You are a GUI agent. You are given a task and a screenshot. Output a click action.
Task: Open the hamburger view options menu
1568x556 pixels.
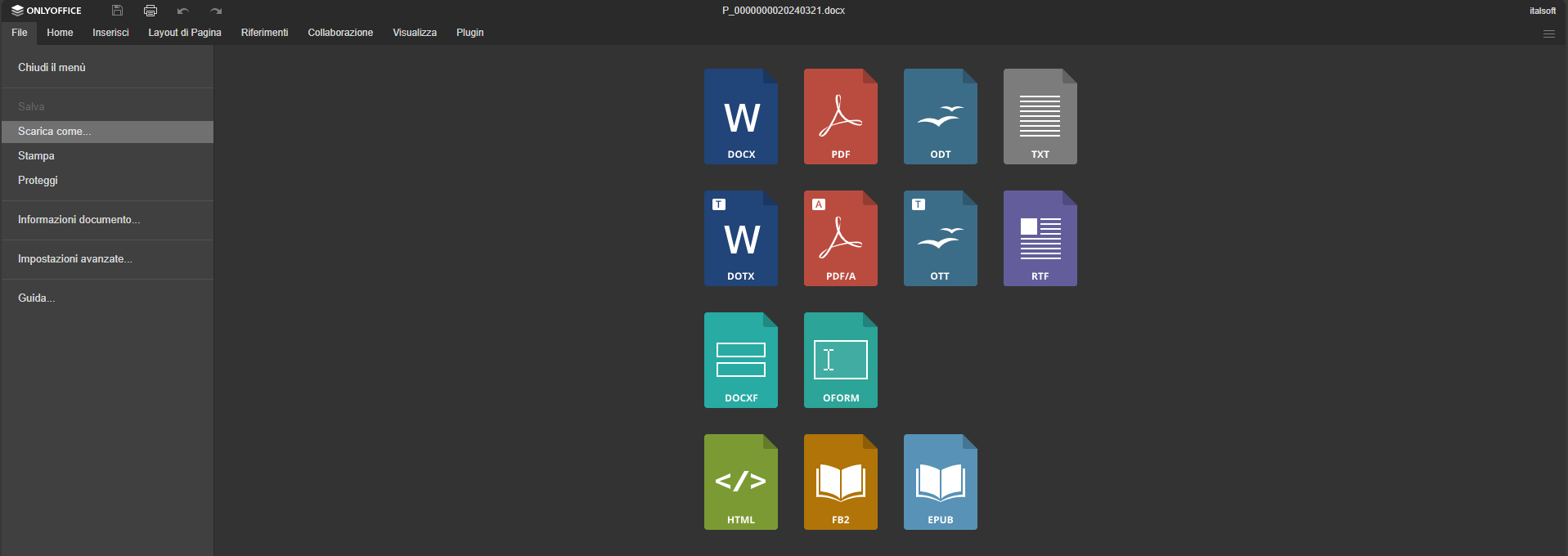(1548, 34)
